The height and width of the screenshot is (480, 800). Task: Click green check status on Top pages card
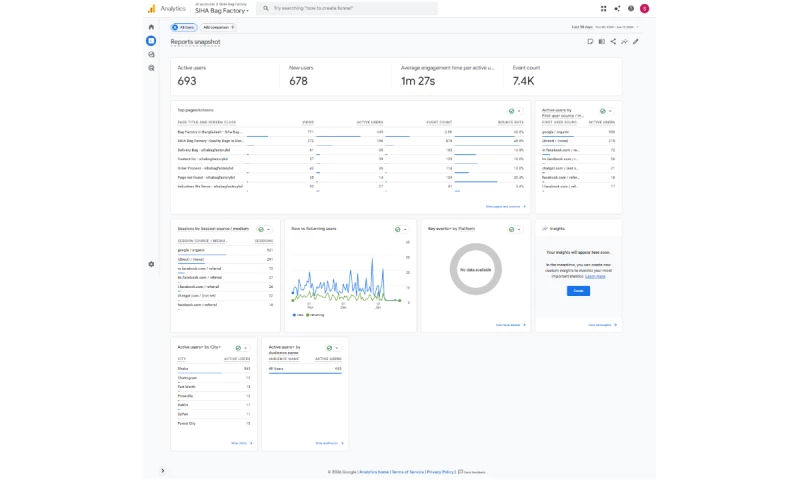(511, 111)
